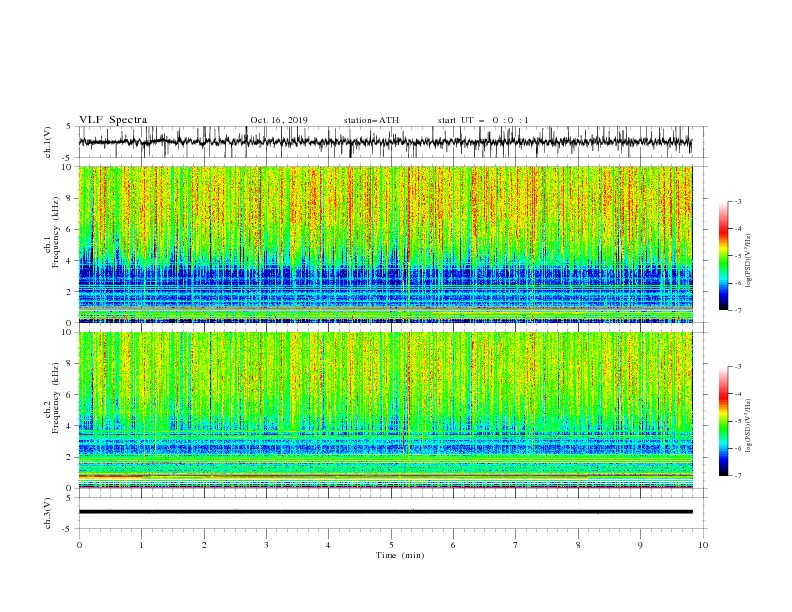Click the '-7' label on ch.1 color bar

click(x=738, y=310)
